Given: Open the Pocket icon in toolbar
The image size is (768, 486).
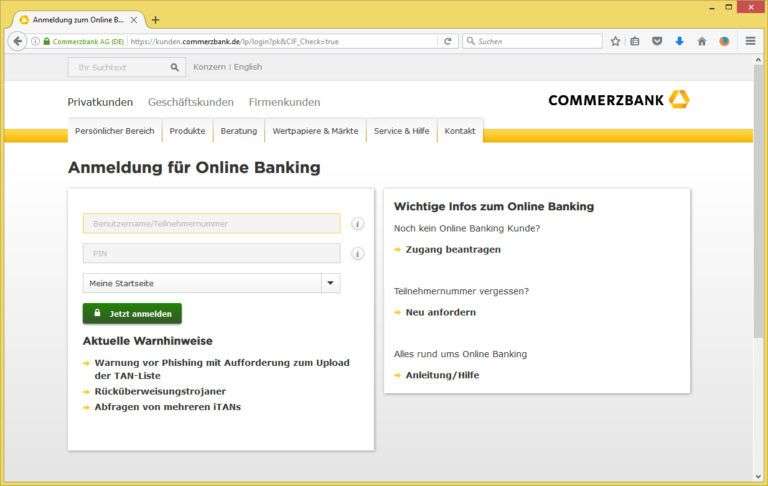Looking at the screenshot, I should click(x=657, y=41).
